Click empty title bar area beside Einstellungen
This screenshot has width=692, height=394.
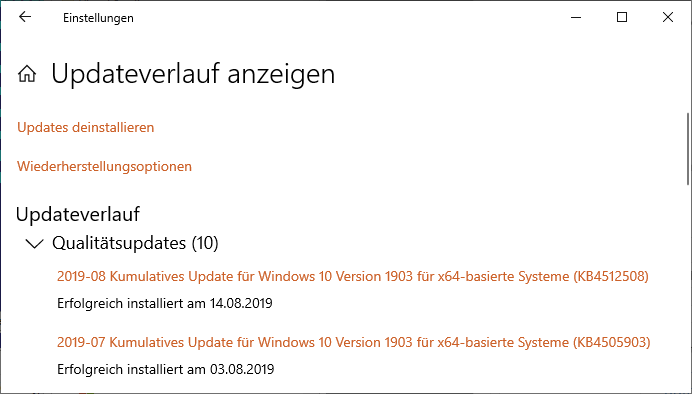(344, 17)
